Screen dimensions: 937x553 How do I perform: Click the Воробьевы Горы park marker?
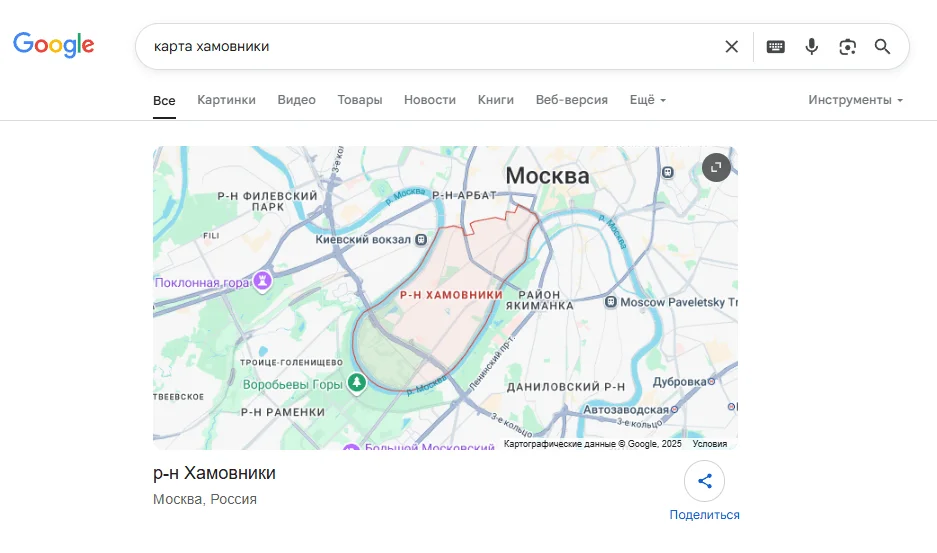(x=357, y=382)
